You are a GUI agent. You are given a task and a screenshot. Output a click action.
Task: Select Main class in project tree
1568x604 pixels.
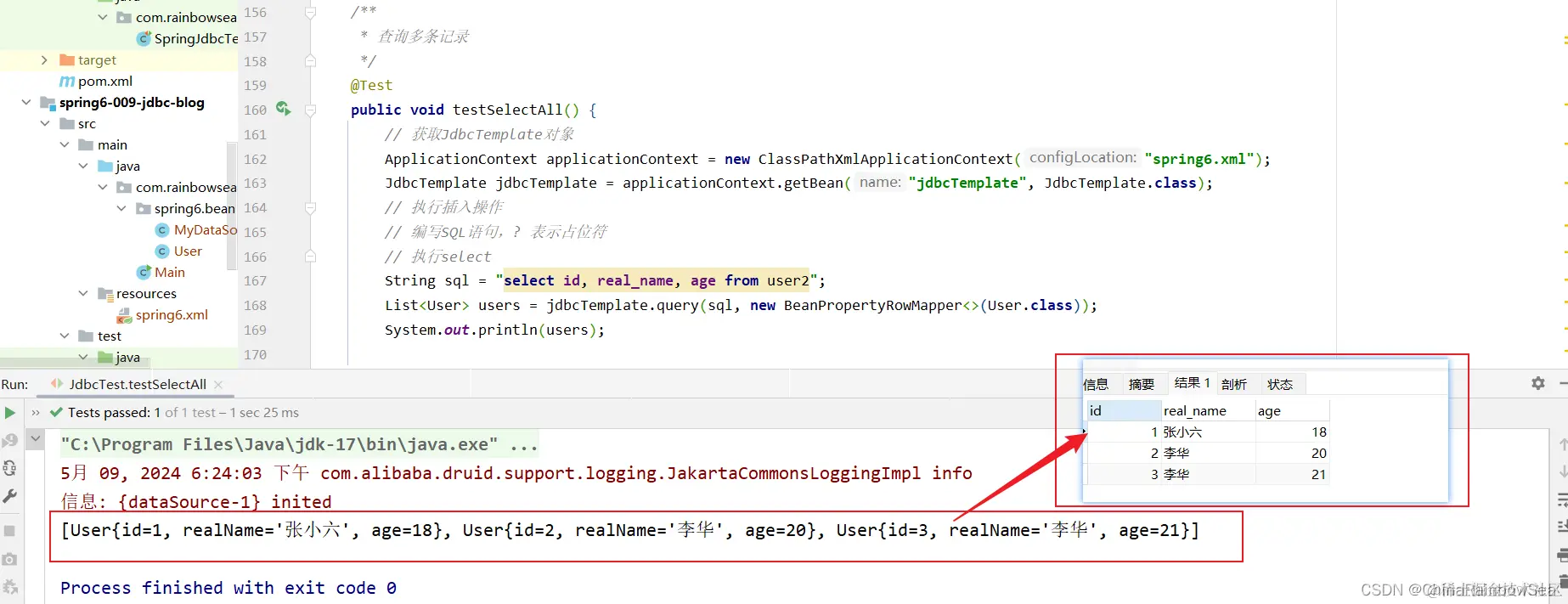pos(170,273)
